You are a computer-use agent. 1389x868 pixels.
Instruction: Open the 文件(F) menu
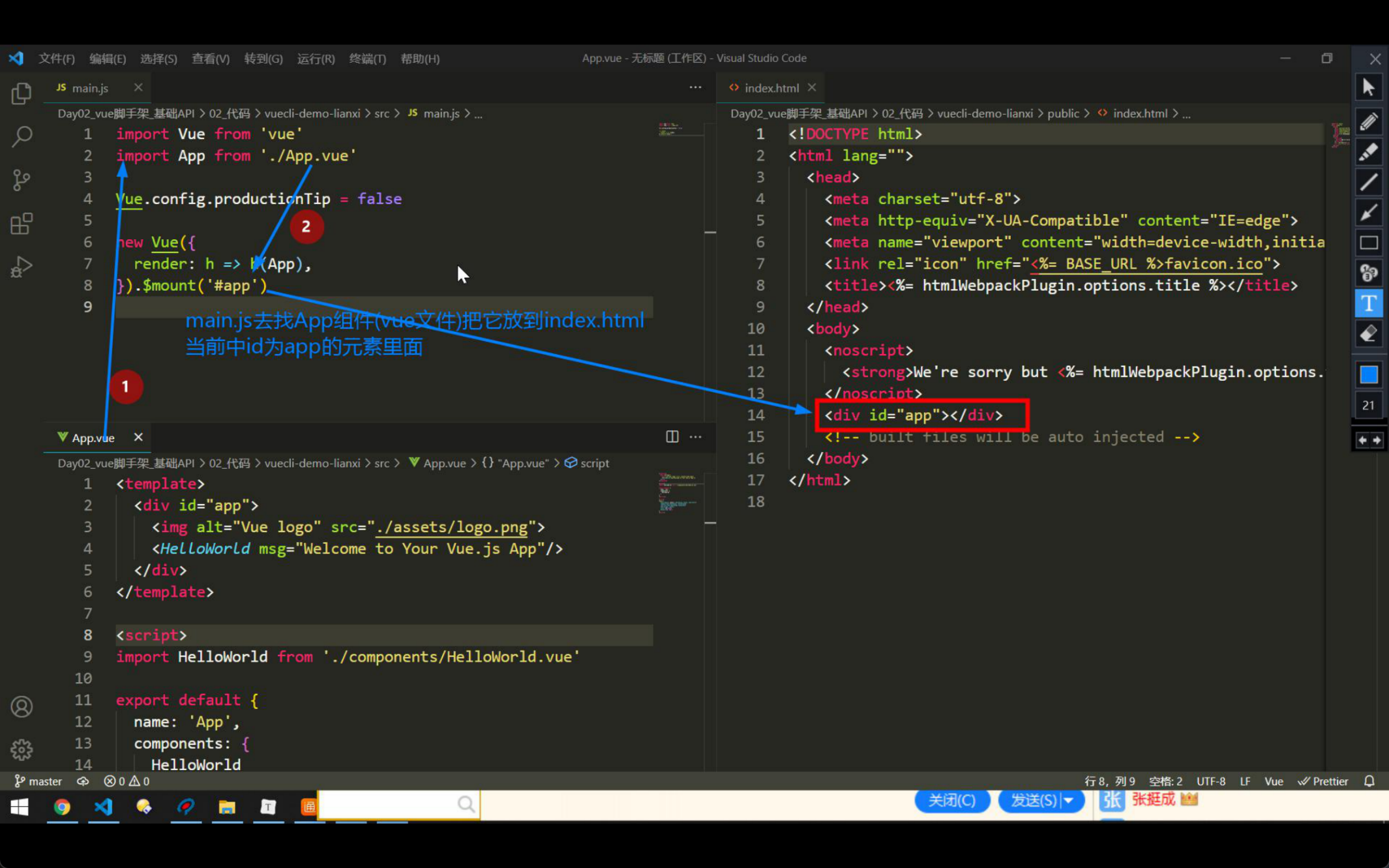tap(57, 58)
